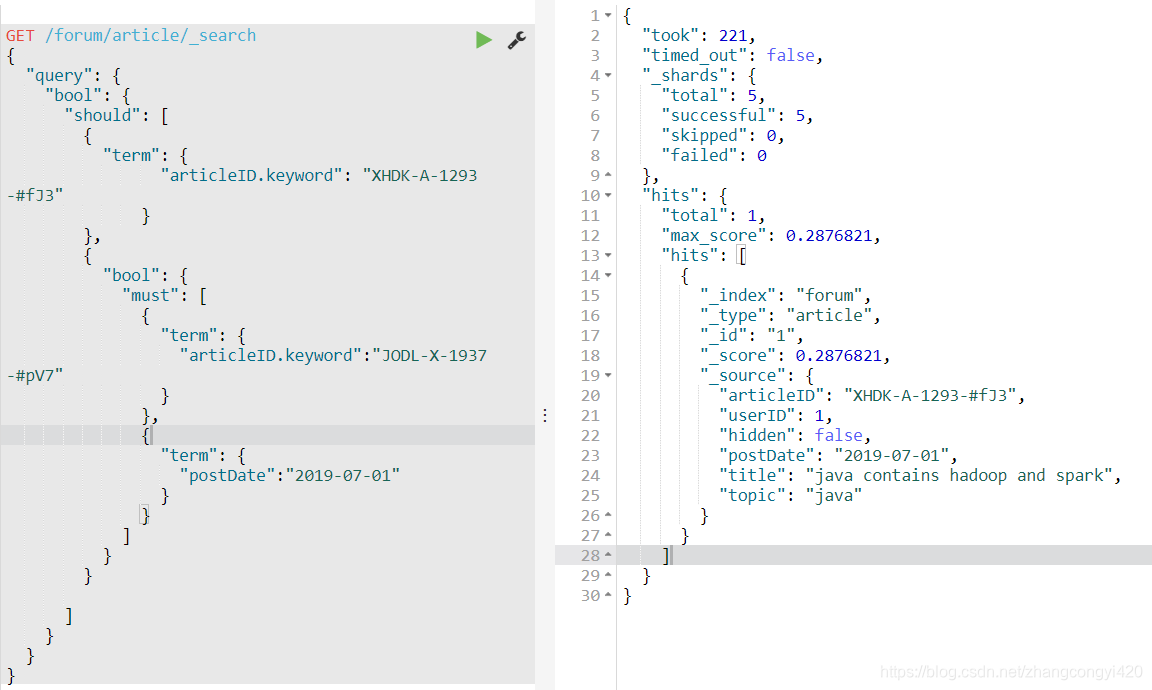Select line number 20 in the response panel
This screenshot has width=1152, height=690.
590,395
